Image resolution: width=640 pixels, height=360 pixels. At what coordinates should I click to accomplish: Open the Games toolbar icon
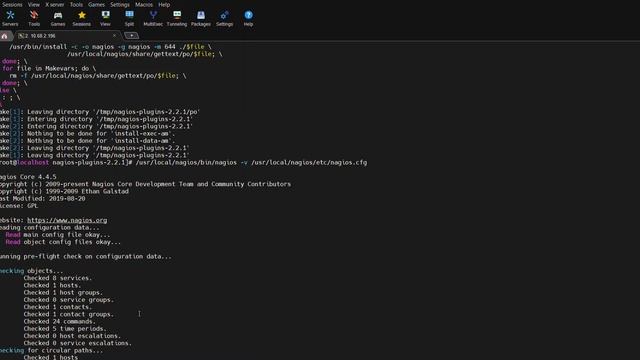(58, 18)
